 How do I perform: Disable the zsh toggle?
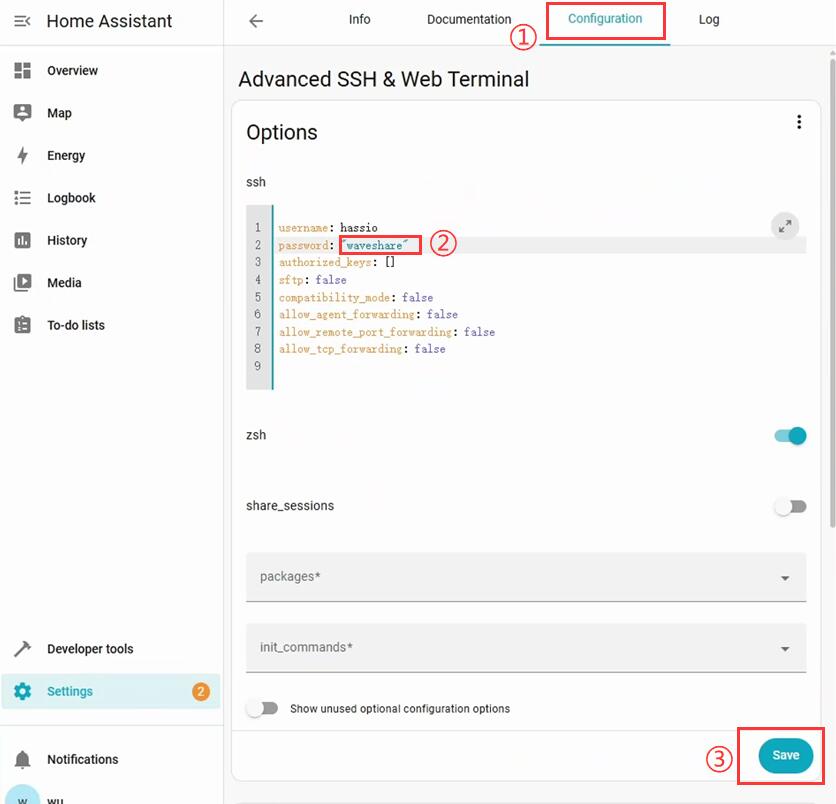coord(790,436)
